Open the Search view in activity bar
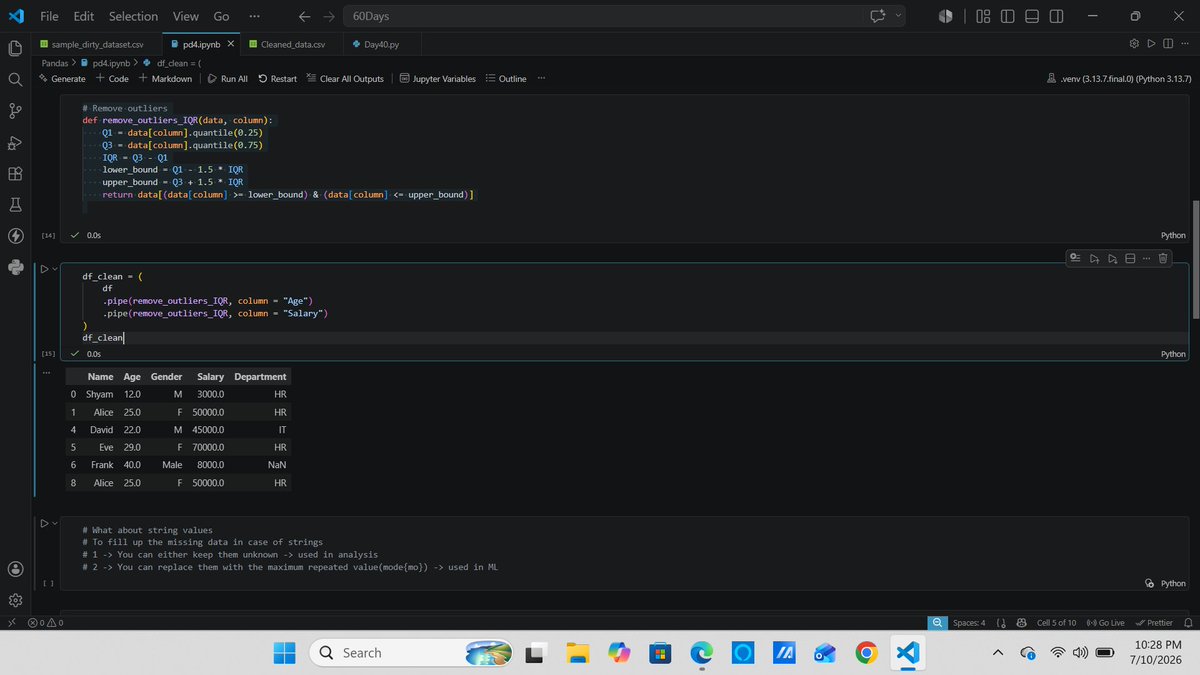This screenshot has width=1200, height=675. [x=15, y=79]
